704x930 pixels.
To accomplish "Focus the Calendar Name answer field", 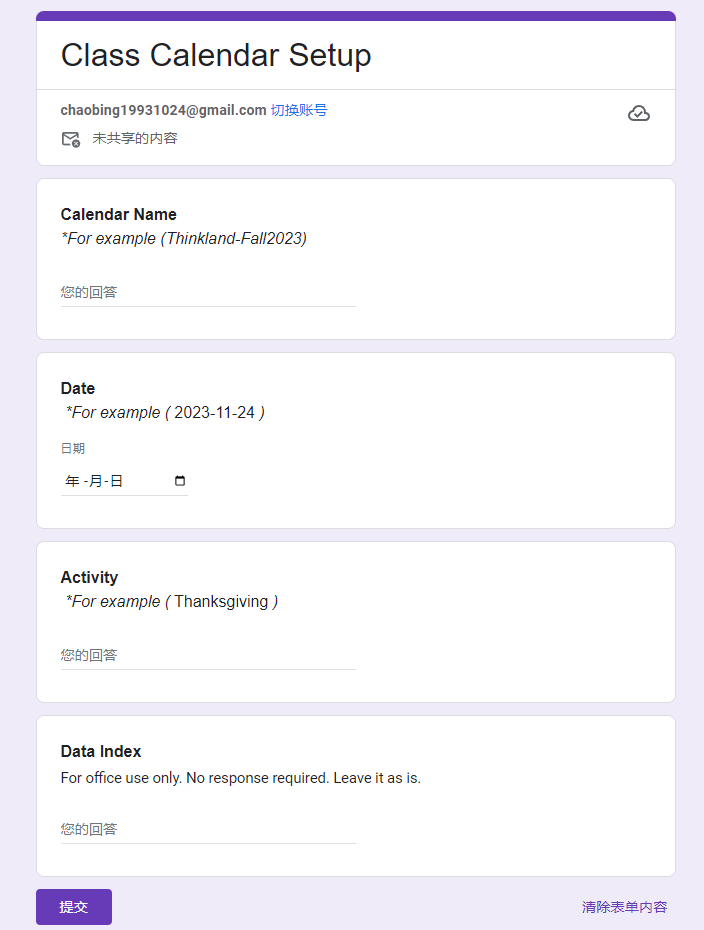I will click(208, 292).
